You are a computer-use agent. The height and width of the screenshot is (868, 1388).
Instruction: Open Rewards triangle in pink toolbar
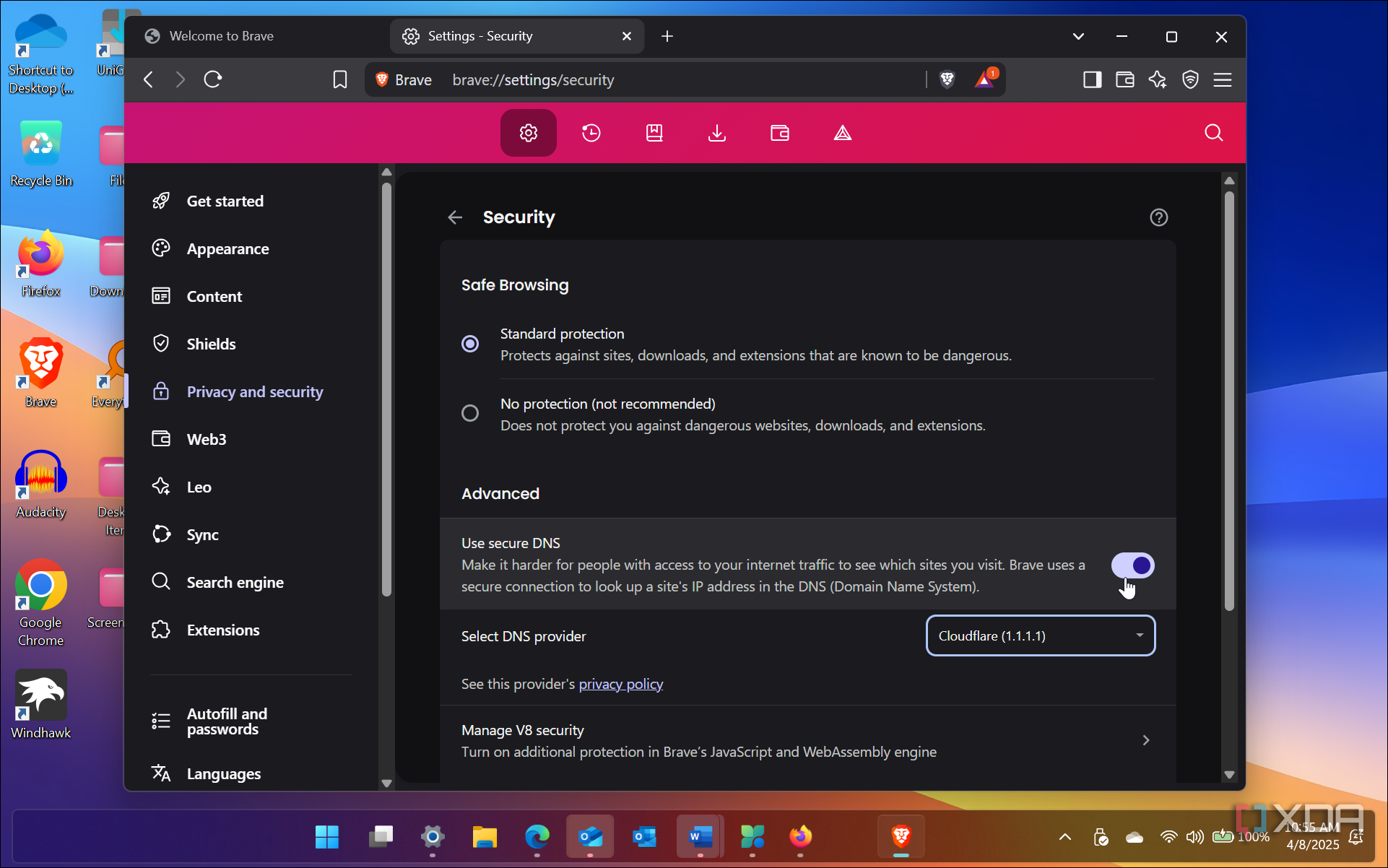[843, 133]
